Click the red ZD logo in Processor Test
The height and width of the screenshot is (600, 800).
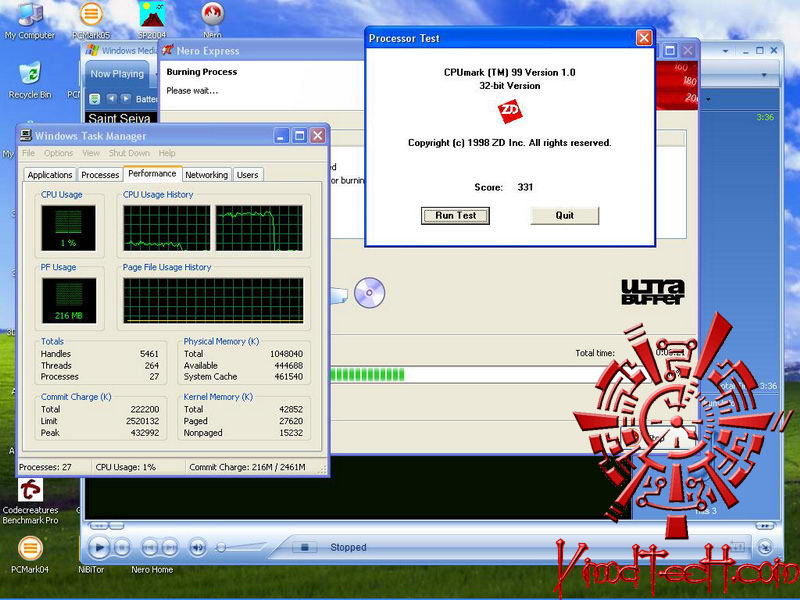[510, 111]
